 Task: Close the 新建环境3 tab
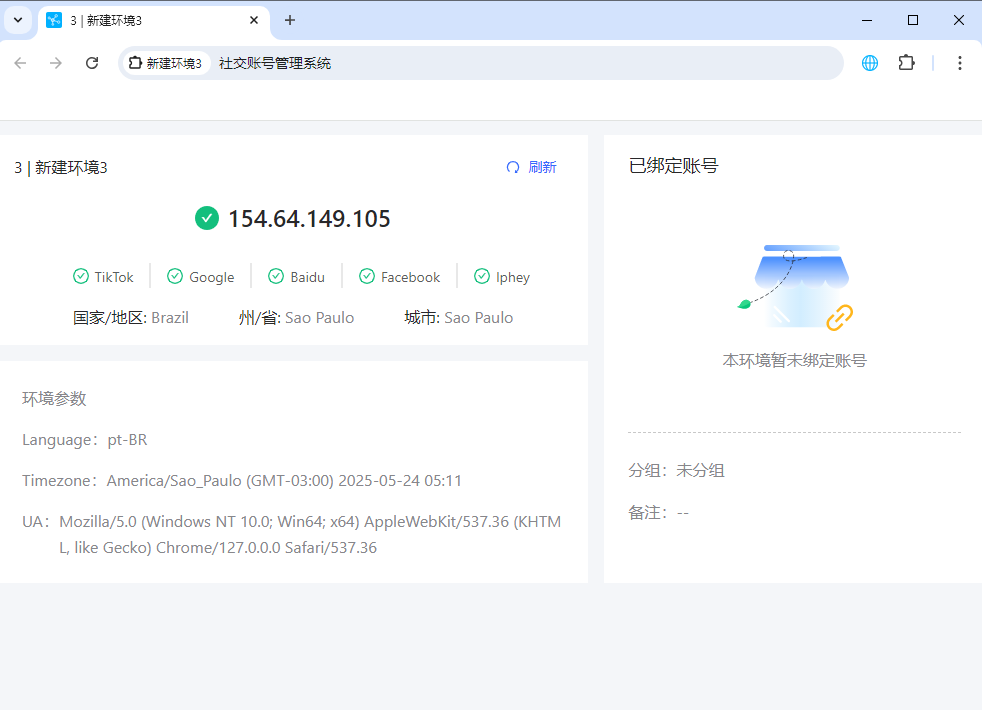(x=254, y=20)
